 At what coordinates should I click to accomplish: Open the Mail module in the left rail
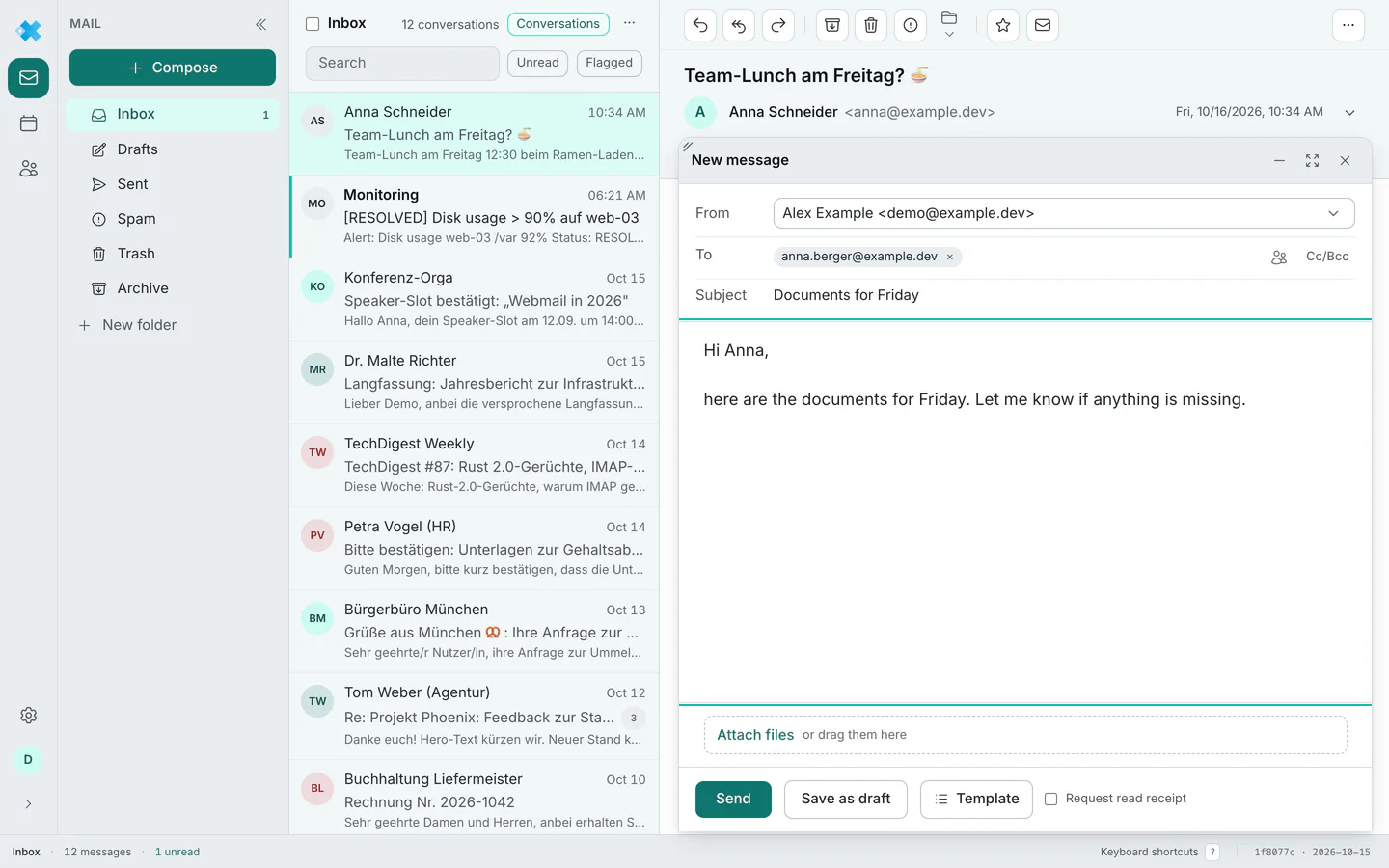click(x=29, y=78)
